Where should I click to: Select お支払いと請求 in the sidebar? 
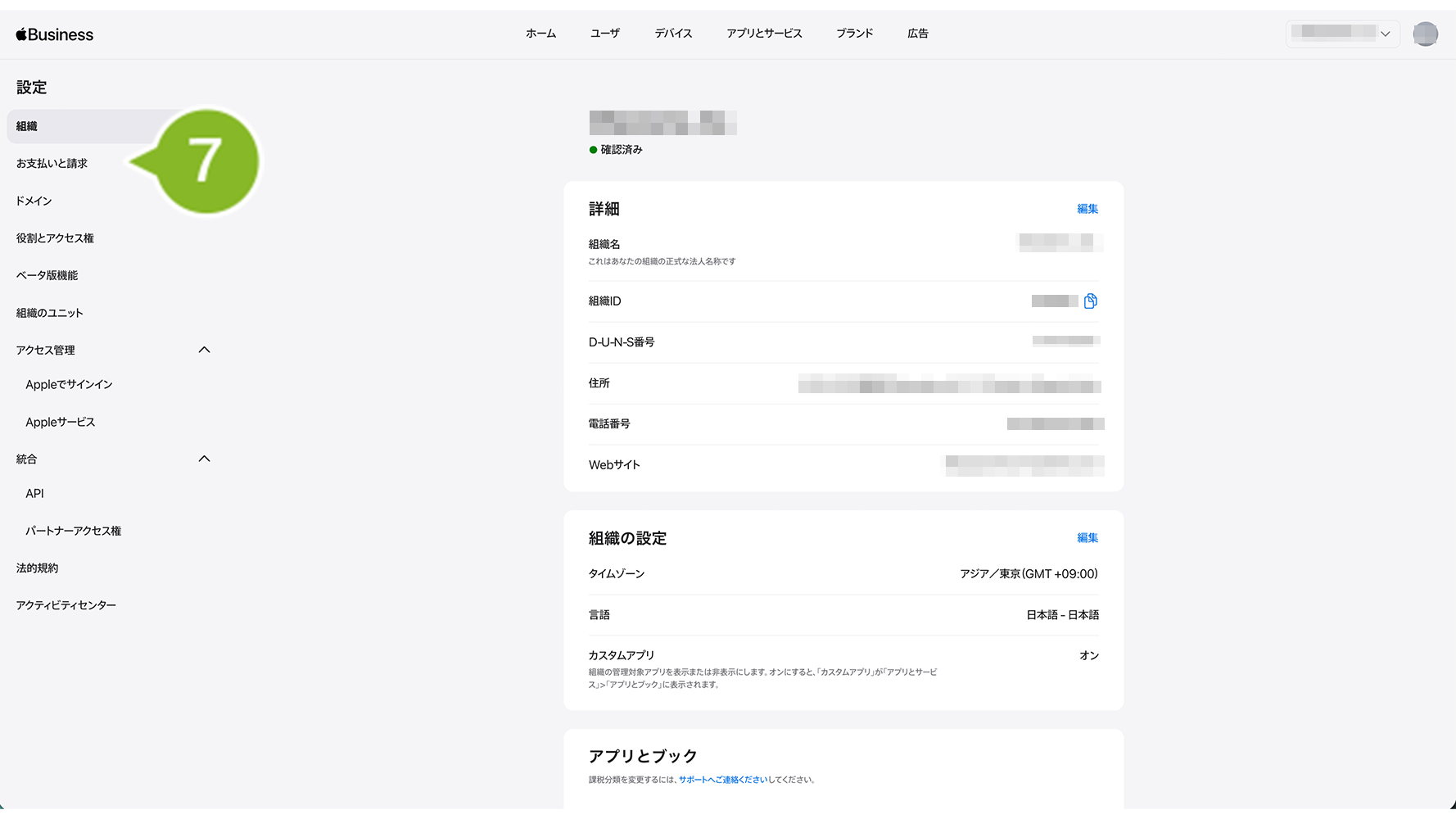pos(52,164)
